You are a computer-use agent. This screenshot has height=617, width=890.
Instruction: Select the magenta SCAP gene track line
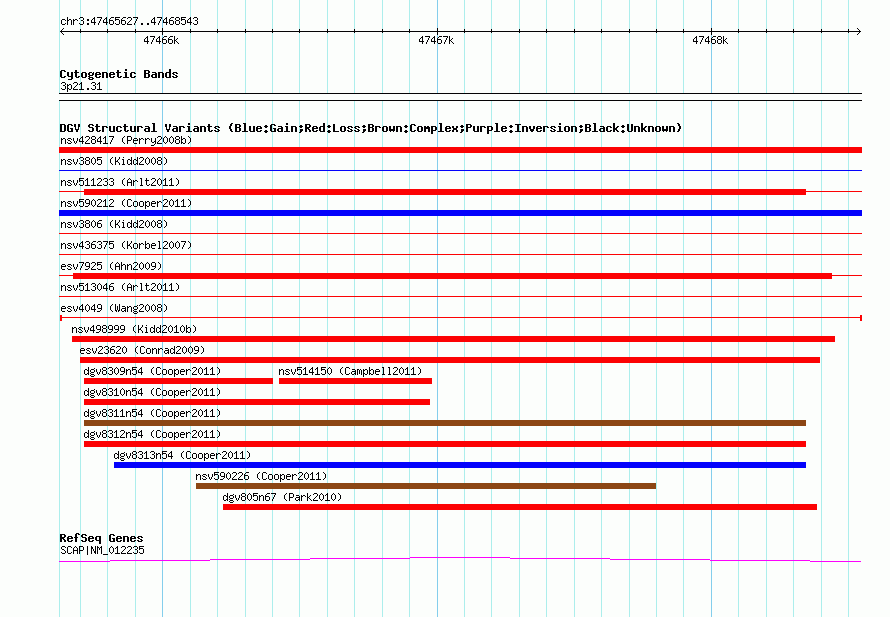pyautogui.click(x=460, y=560)
